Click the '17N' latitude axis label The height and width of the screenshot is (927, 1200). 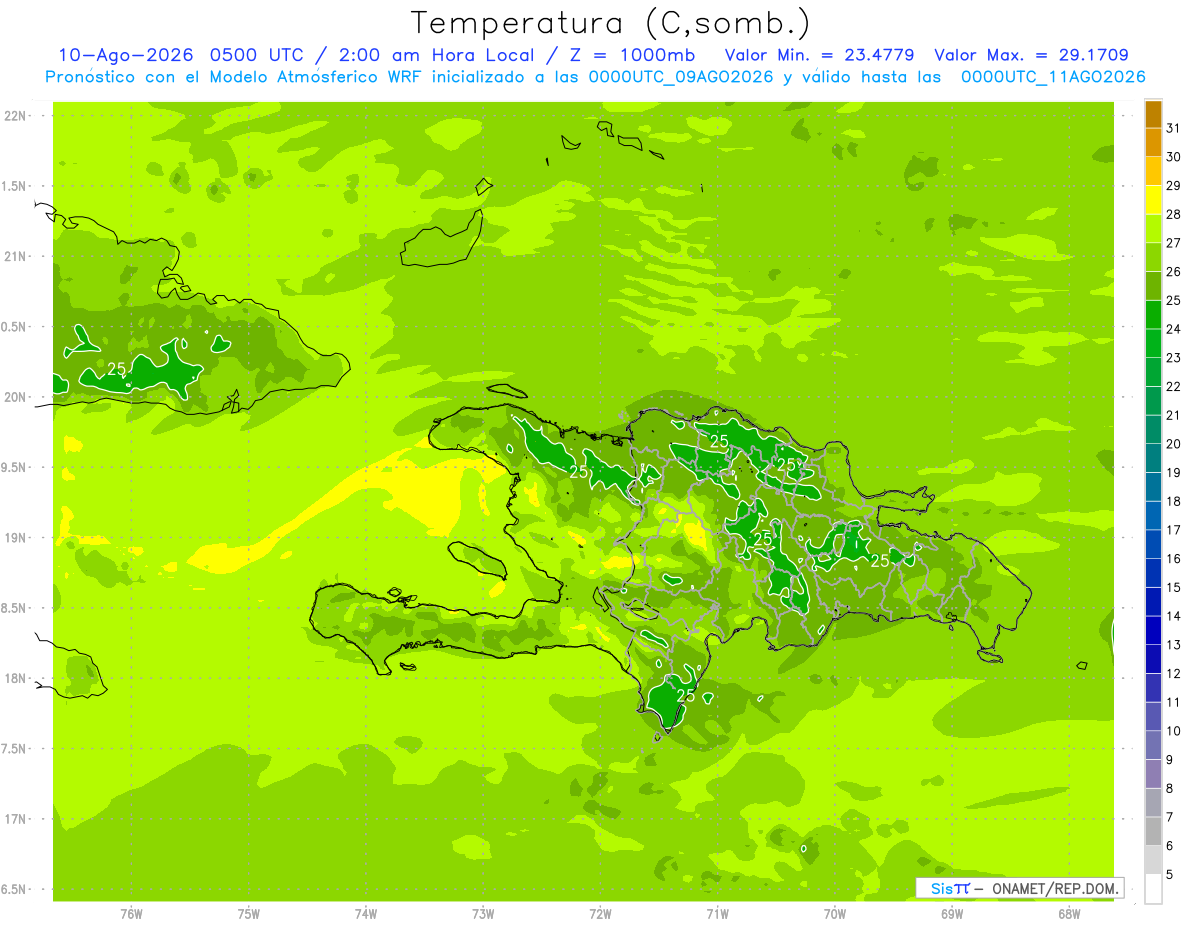pos(17,819)
